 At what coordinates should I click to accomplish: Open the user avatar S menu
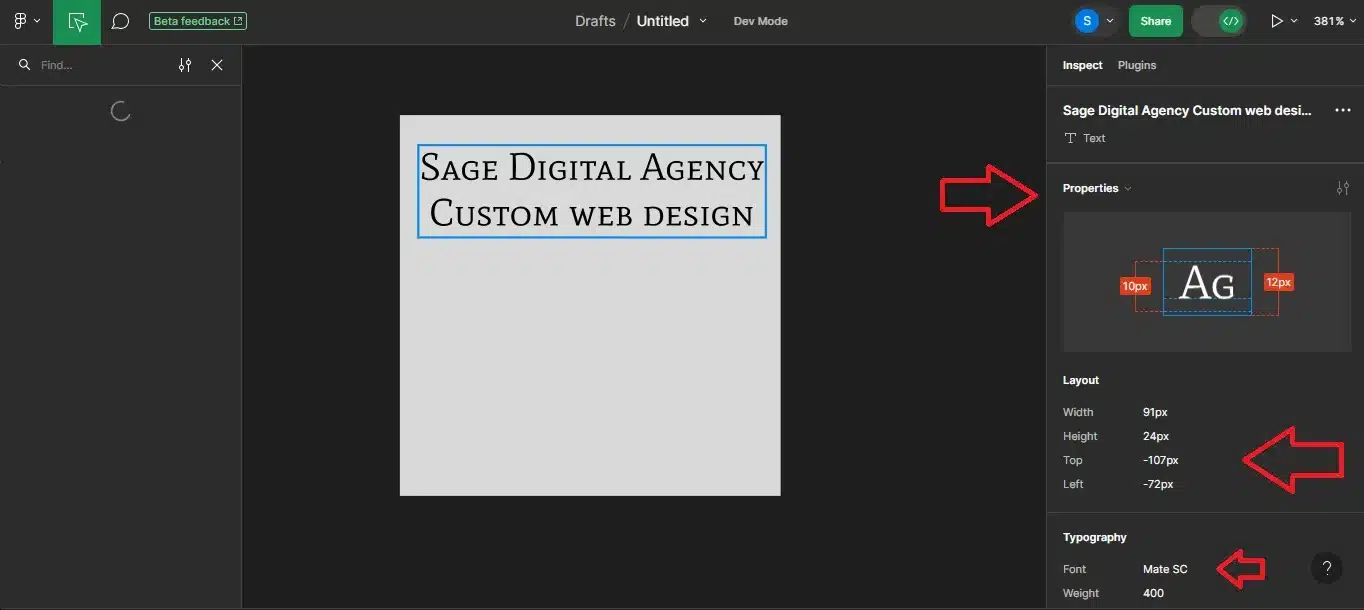tap(1087, 21)
